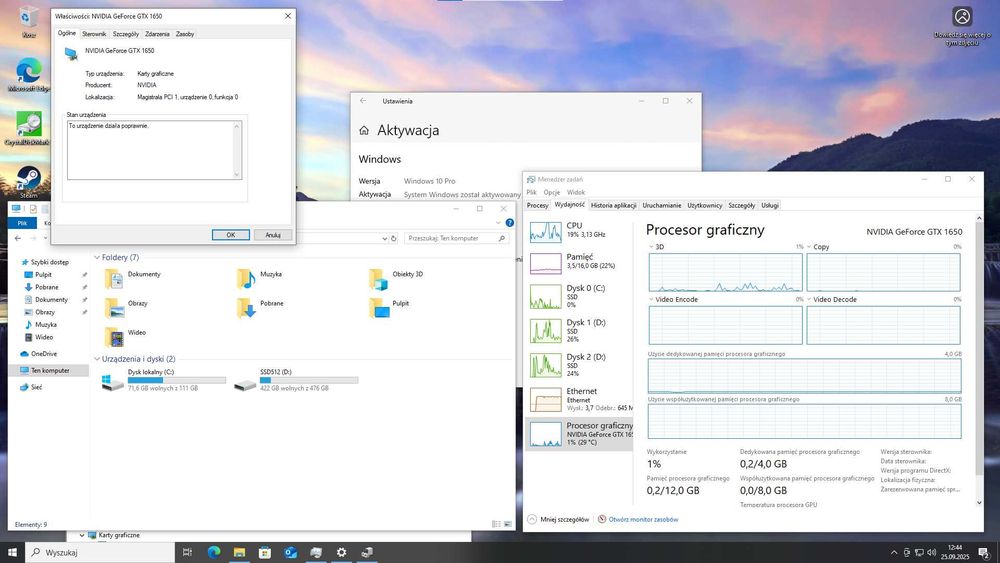This screenshot has height=563, width=1000.
Task: Open the Opcje menu in Task Manager
Action: (551, 192)
